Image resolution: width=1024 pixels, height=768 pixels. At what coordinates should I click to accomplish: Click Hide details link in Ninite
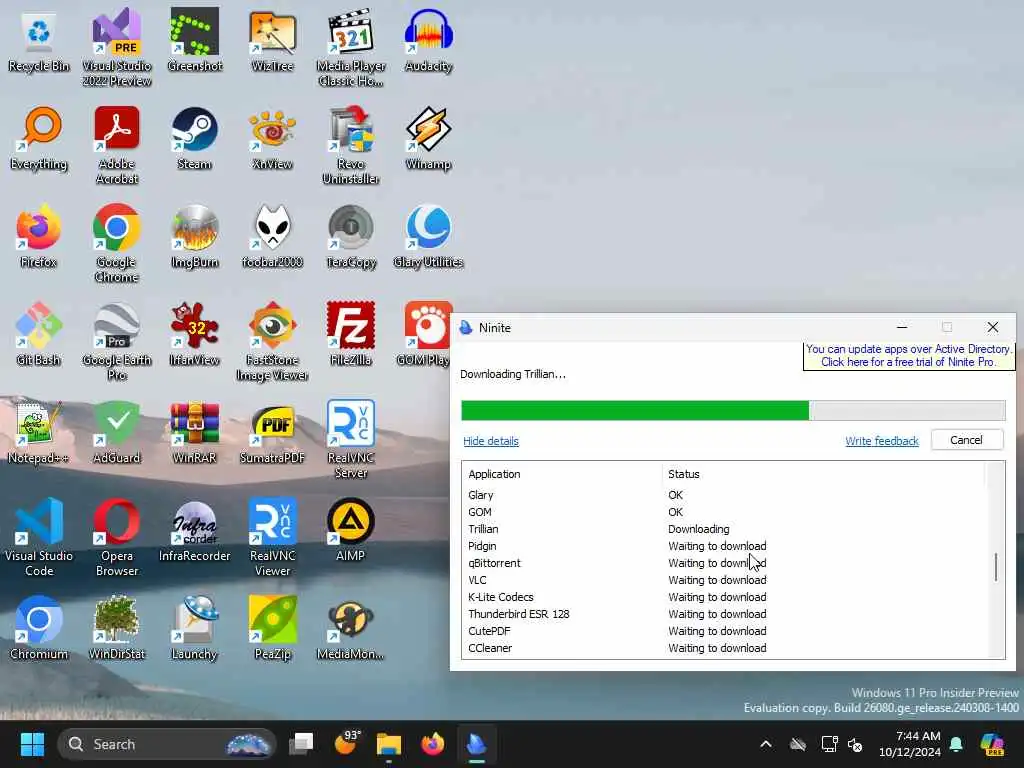[x=490, y=441]
